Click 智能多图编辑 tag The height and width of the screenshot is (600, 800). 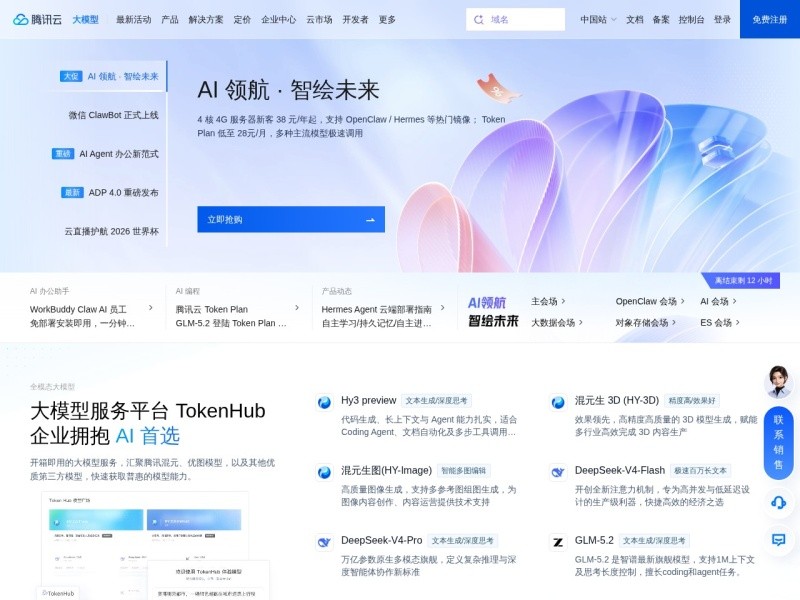click(x=463, y=471)
